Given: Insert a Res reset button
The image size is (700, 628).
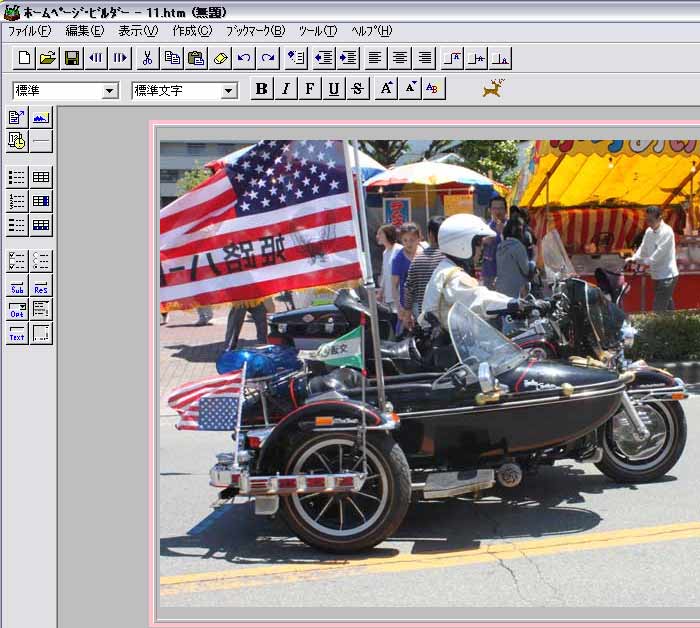Looking at the screenshot, I should click(x=41, y=286).
